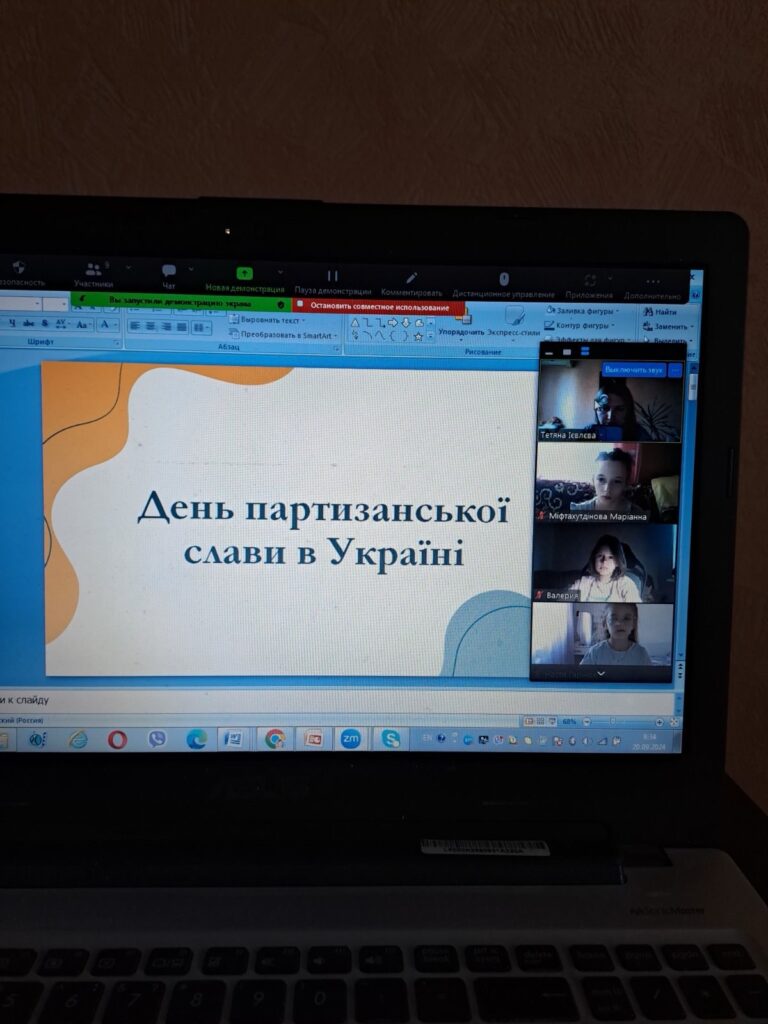Expand arrow next to Участники
The height and width of the screenshot is (1024, 768).
click(128, 267)
